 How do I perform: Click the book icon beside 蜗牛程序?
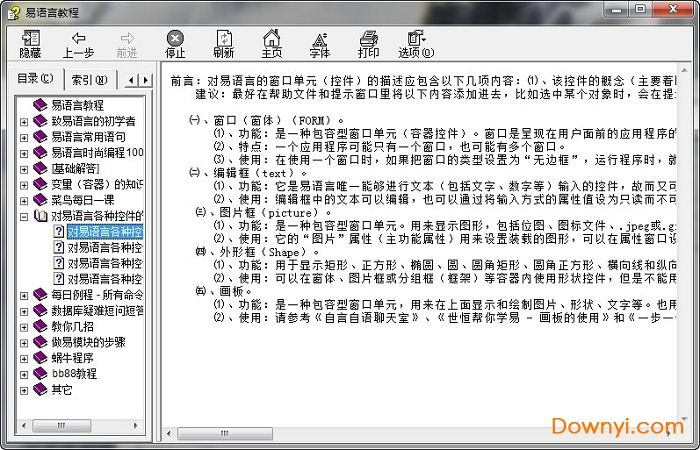[x=40, y=358]
